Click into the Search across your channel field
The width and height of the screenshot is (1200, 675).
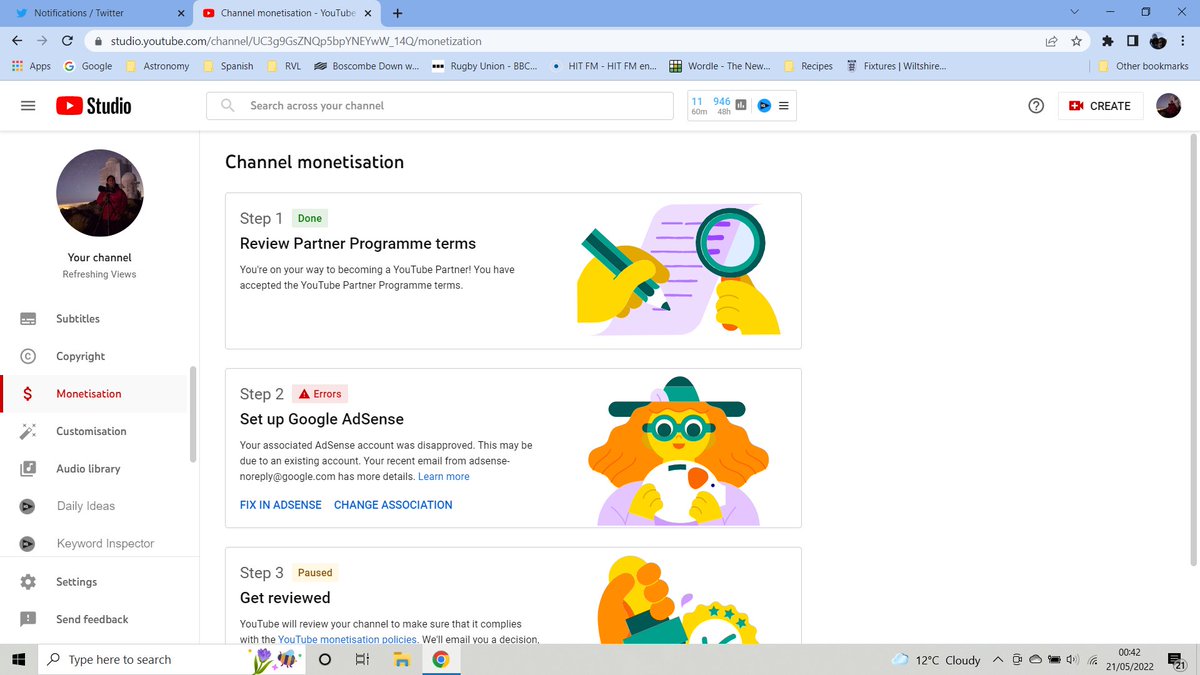click(440, 106)
